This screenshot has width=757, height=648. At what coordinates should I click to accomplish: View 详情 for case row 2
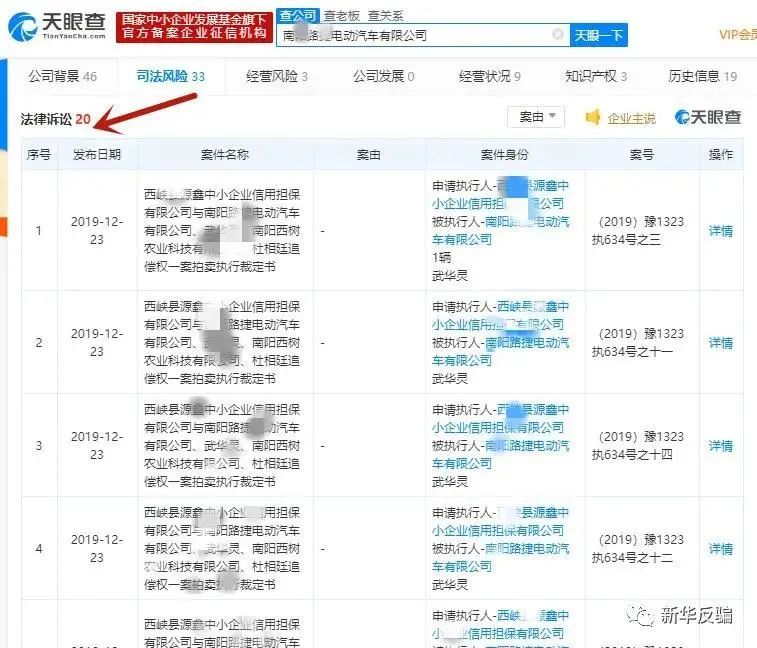point(720,343)
